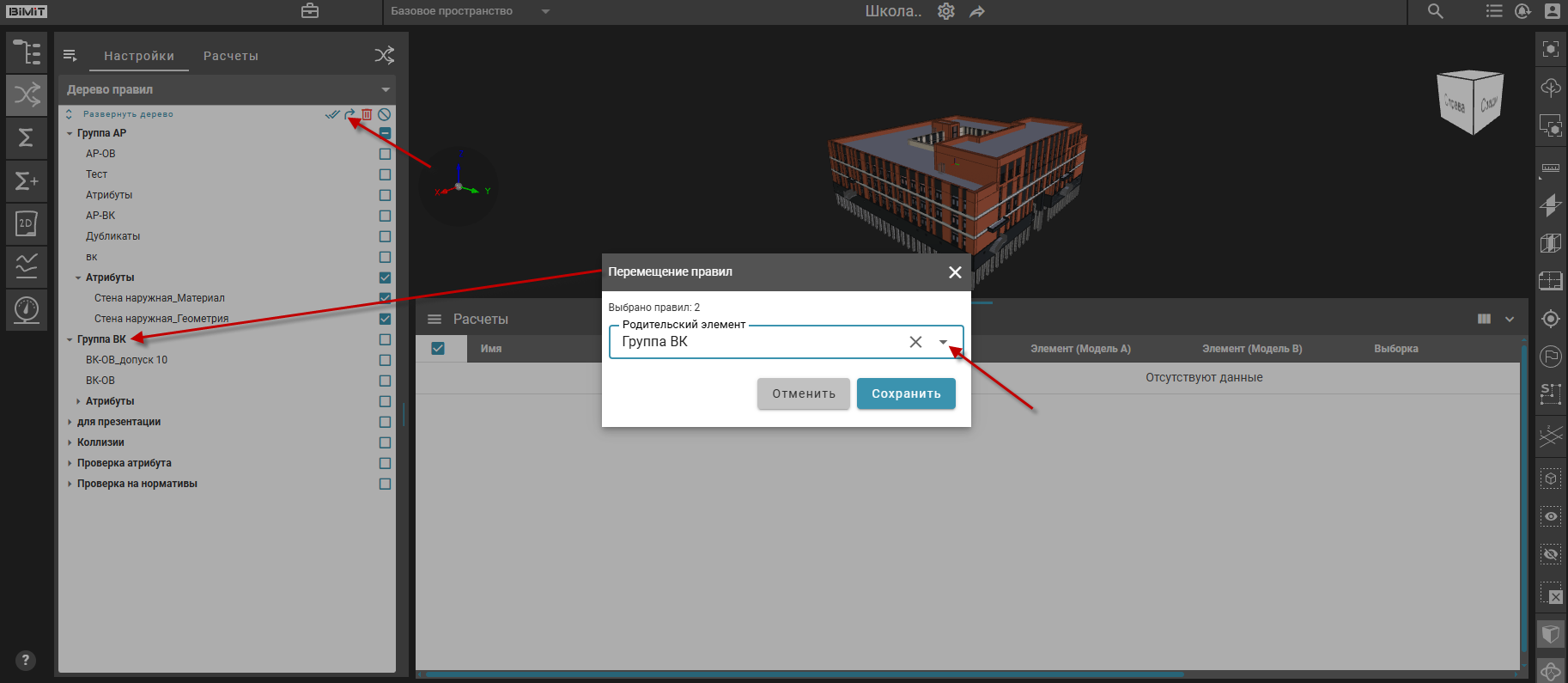Toggle the select-all checkbox in Расчеты table
This screenshot has height=683, width=1568.
pos(438,349)
